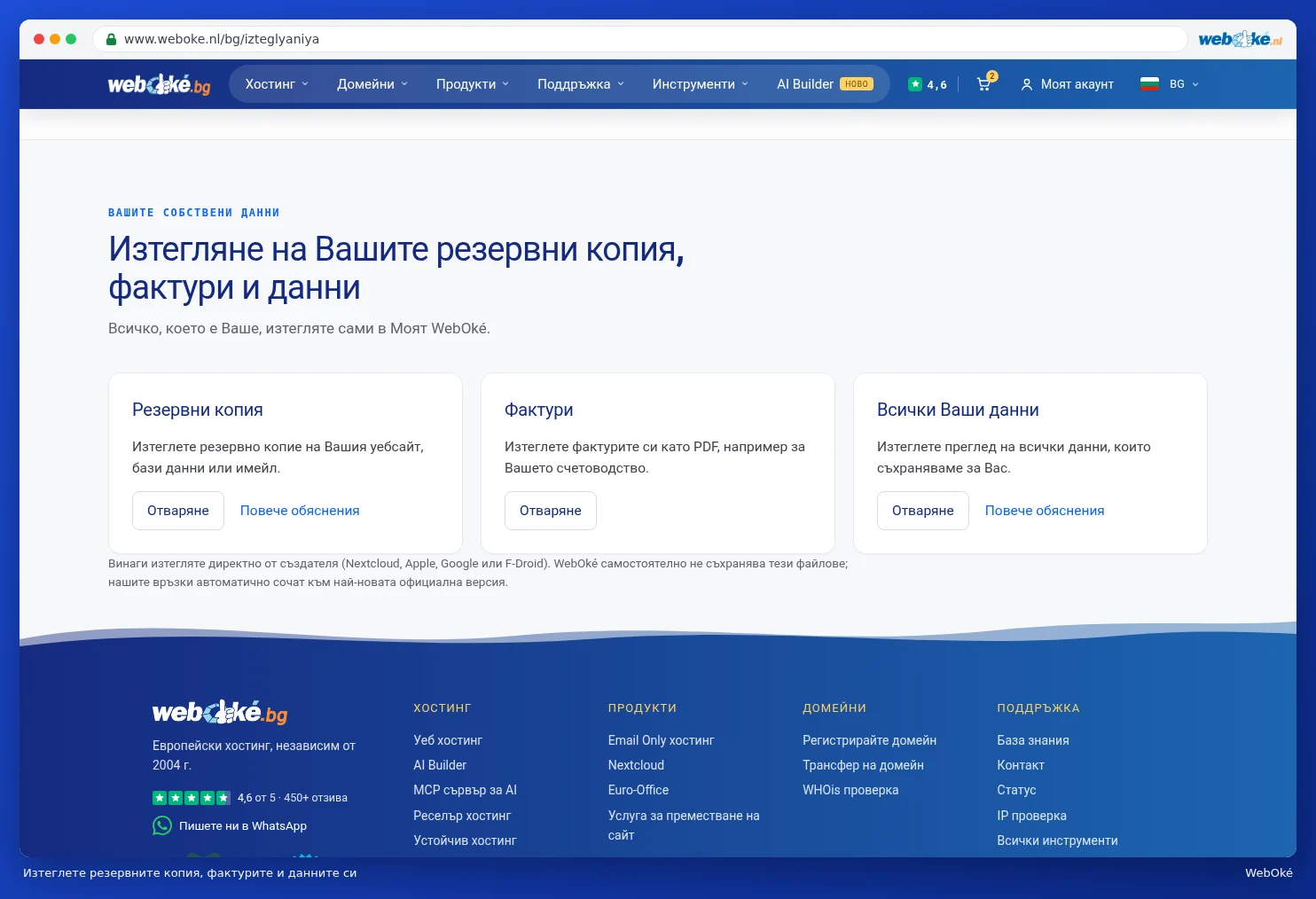Click the Bulgarian flag icon
Image resolution: width=1316 pixels, height=899 pixels.
click(1149, 84)
